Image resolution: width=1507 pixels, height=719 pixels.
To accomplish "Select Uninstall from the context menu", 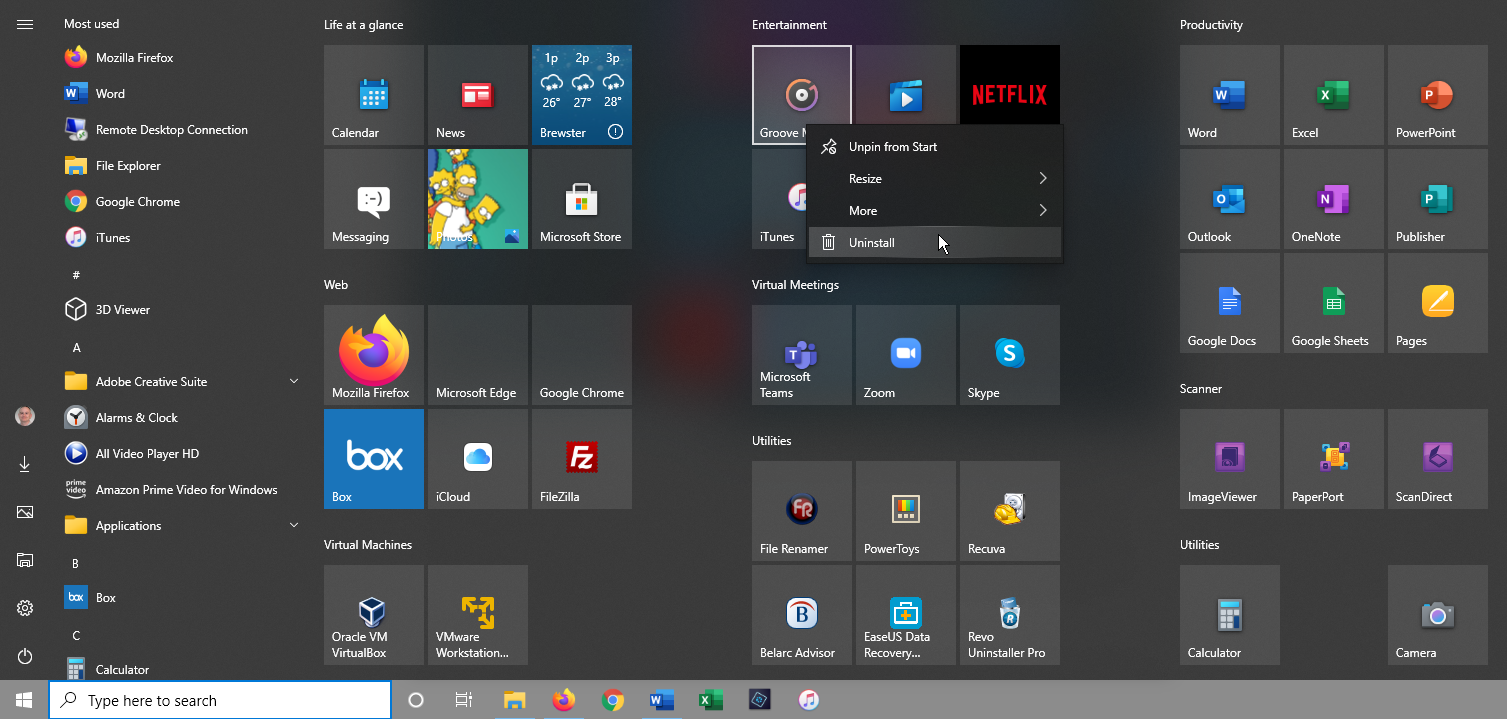I will [x=934, y=243].
